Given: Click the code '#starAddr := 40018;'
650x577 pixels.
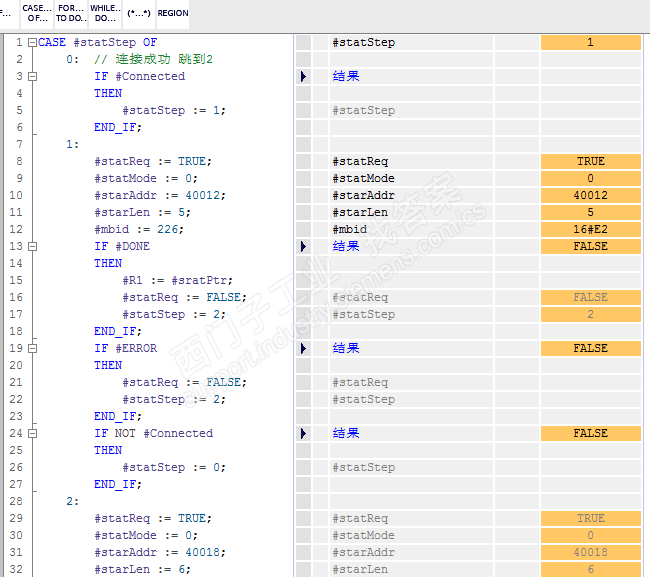Looking at the screenshot, I should 160,553.
